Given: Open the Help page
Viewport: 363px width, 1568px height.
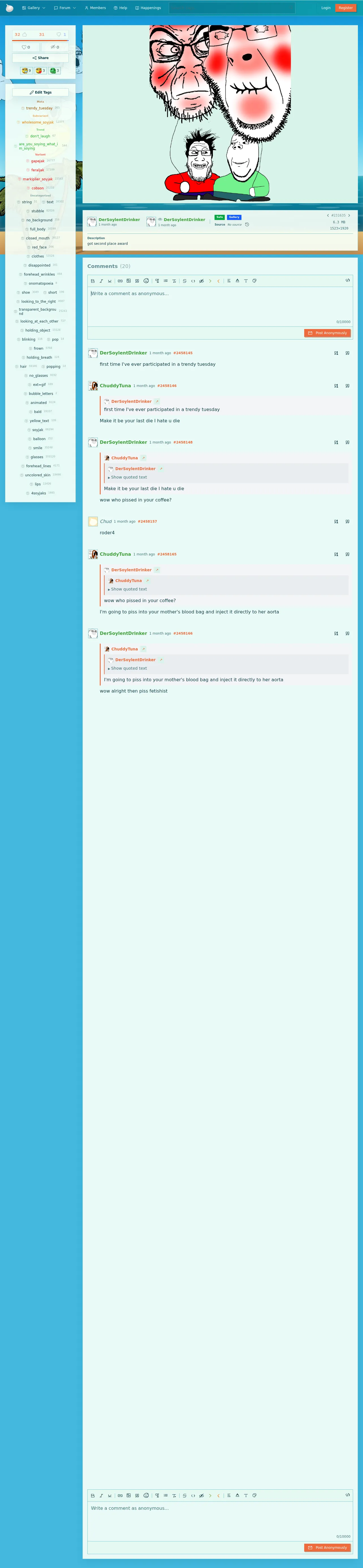Looking at the screenshot, I should (x=121, y=8).
